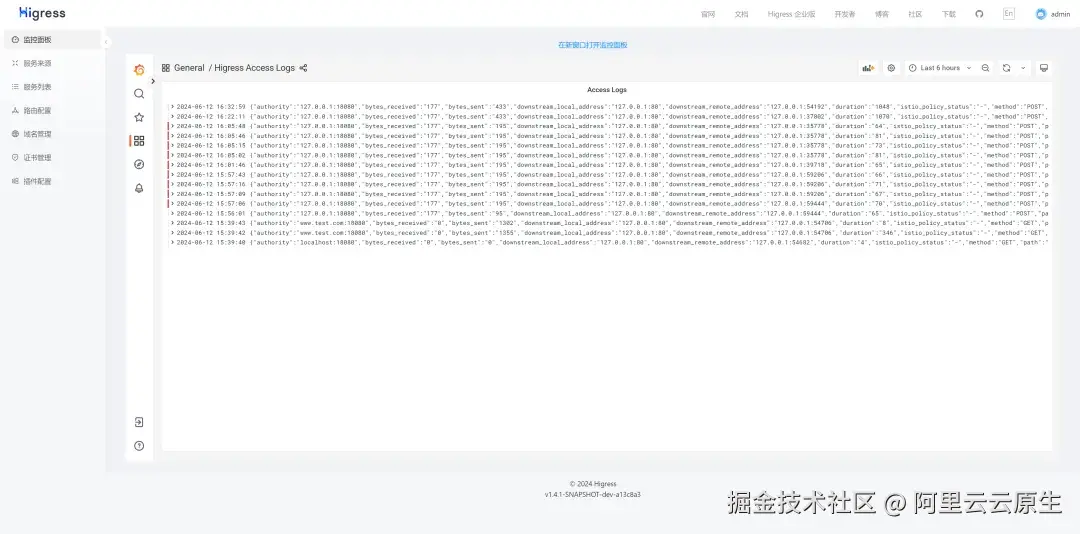The image size is (1080, 534).
Task: Click the Higress logo
Action: (x=42, y=13)
